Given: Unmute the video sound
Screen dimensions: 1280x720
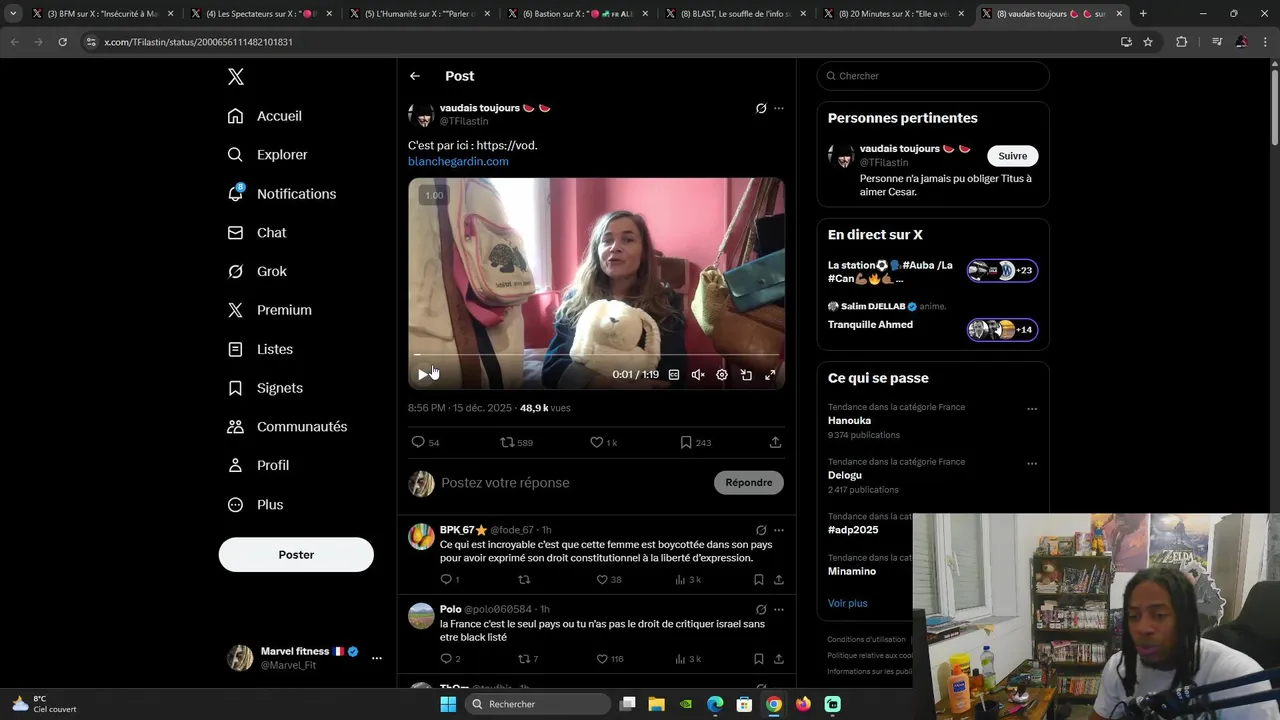Looking at the screenshot, I should (x=698, y=375).
